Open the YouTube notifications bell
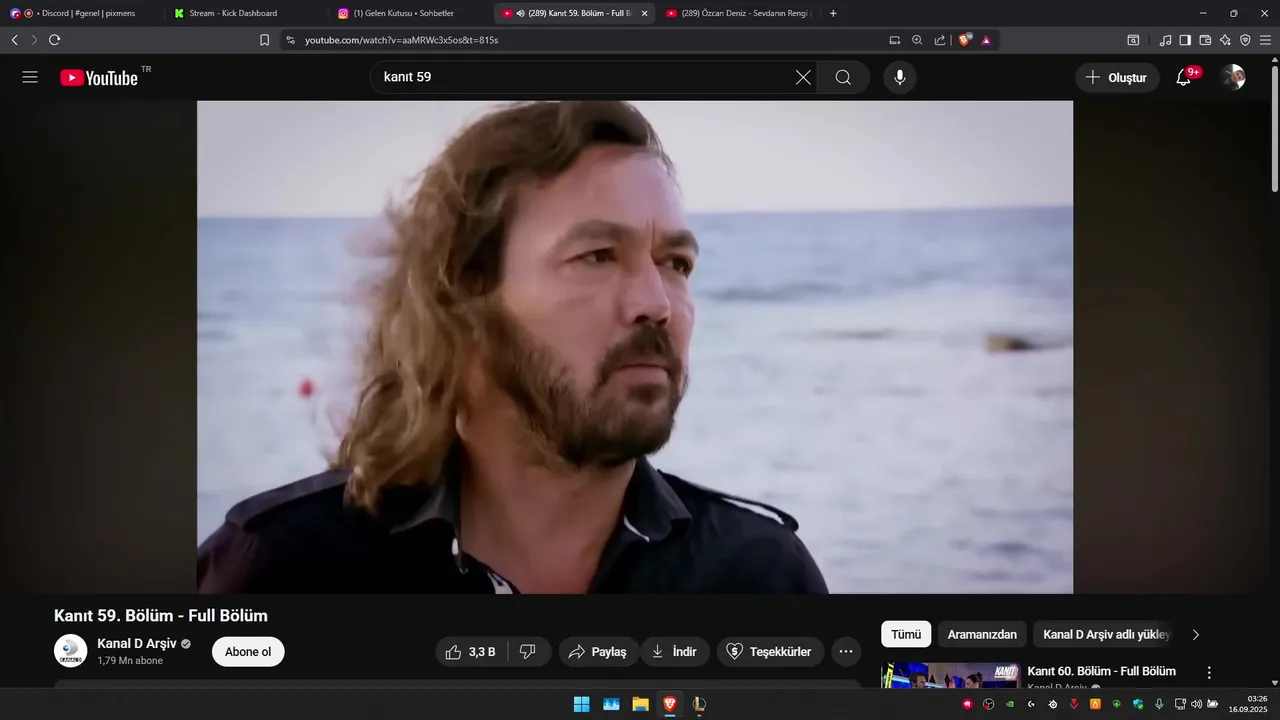Screen dimensions: 1280x720 1183,77
